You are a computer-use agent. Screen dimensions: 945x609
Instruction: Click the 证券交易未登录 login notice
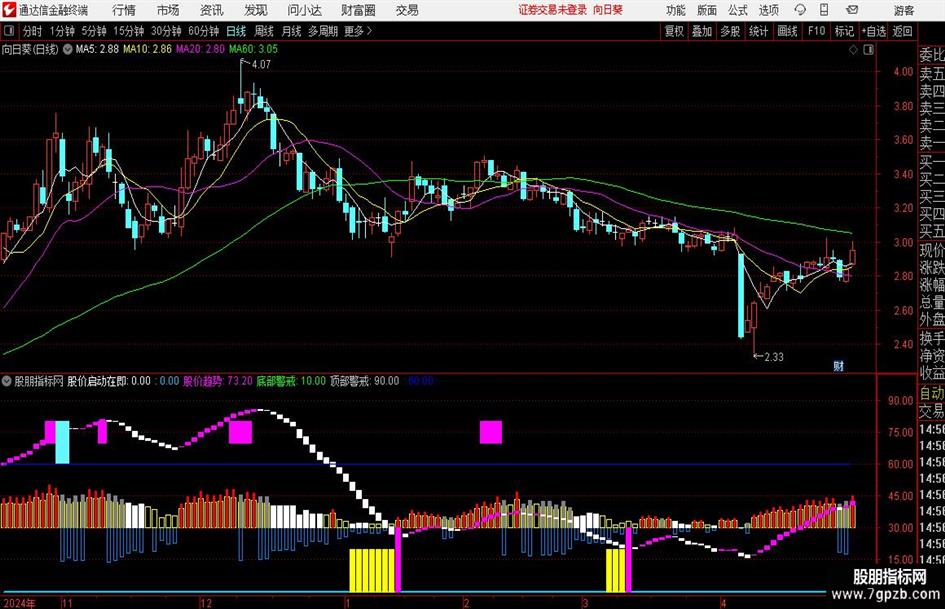coord(553,10)
